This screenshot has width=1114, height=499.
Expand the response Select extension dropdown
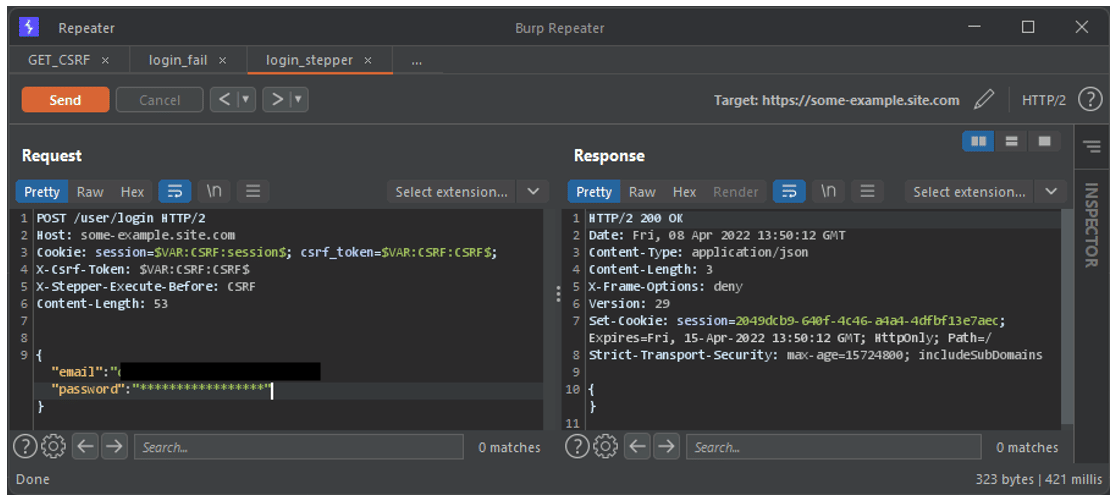tap(1050, 191)
